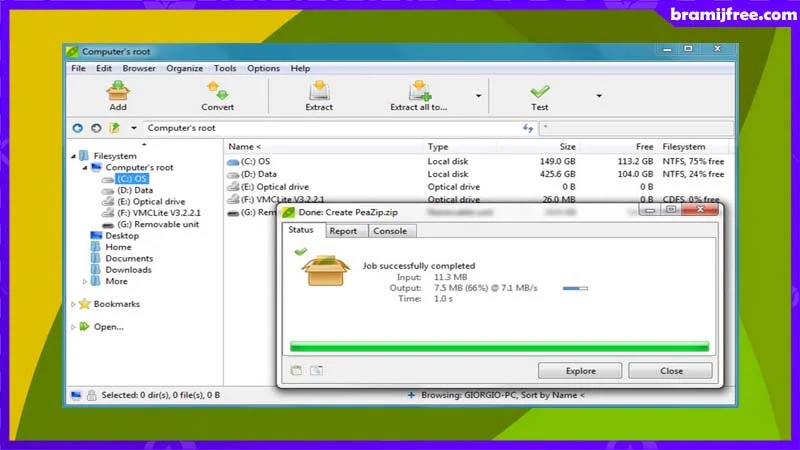The height and width of the screenshot is (450, 800).
Task: Select (D:) Data in the tree
Action: click(x=135, y=190)
